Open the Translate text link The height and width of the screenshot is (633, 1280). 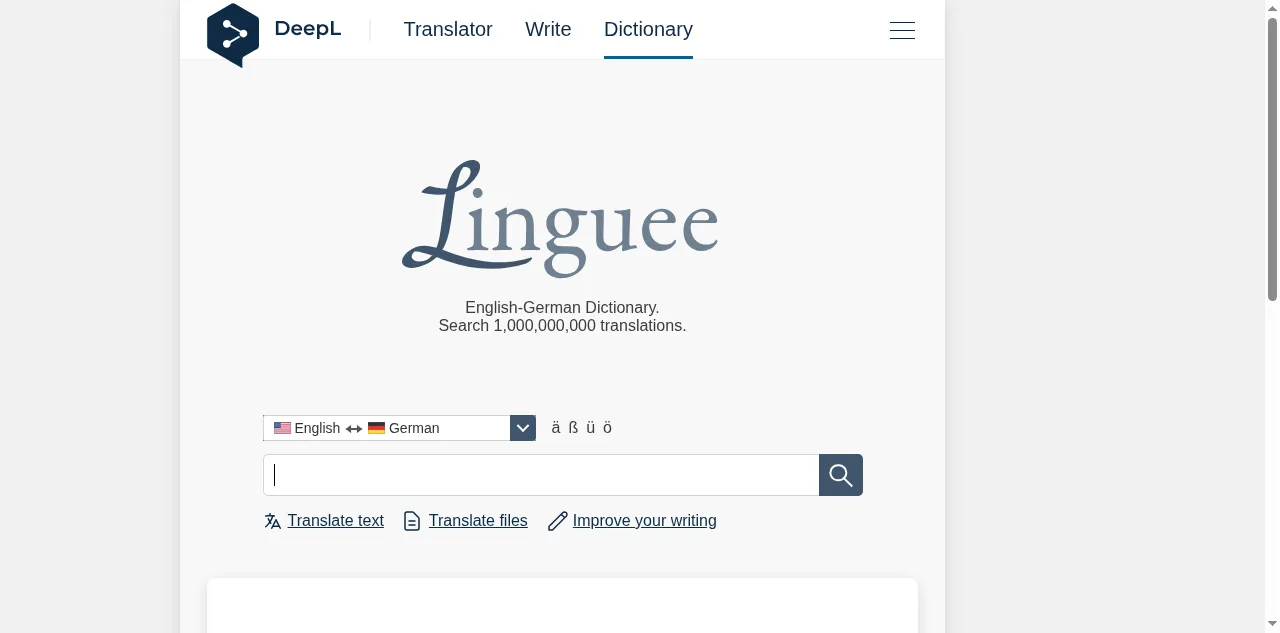tap(335, 521)
